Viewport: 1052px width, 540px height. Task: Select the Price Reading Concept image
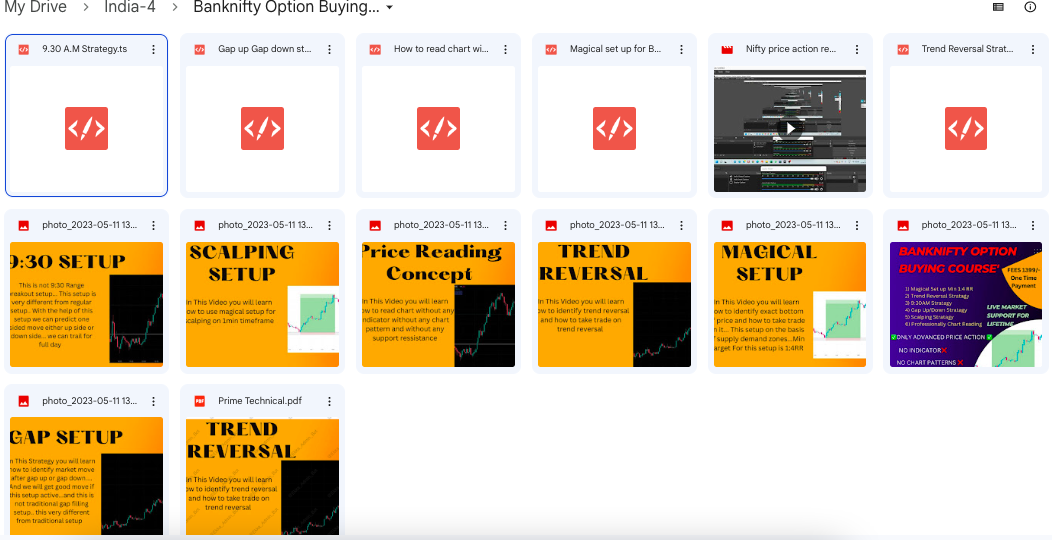(438, 304)
